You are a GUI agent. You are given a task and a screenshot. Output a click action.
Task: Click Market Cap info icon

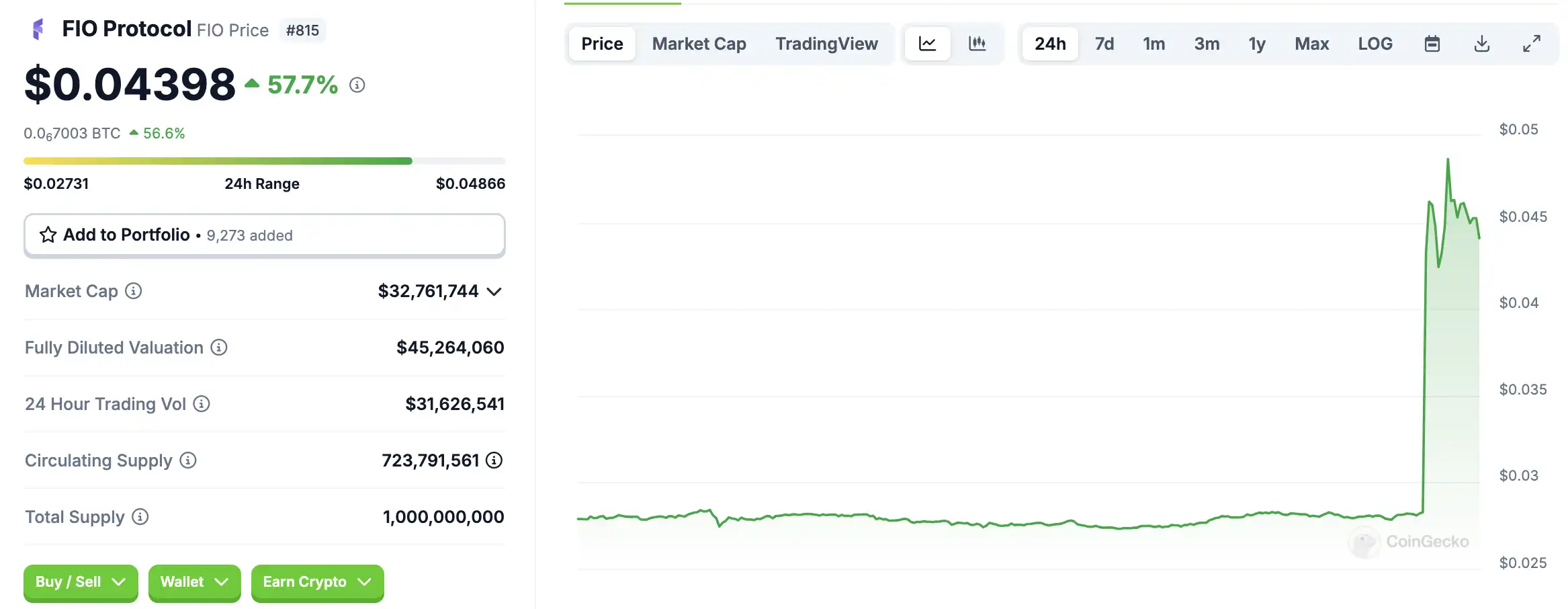pyautogui.click(x=134, y=291)
